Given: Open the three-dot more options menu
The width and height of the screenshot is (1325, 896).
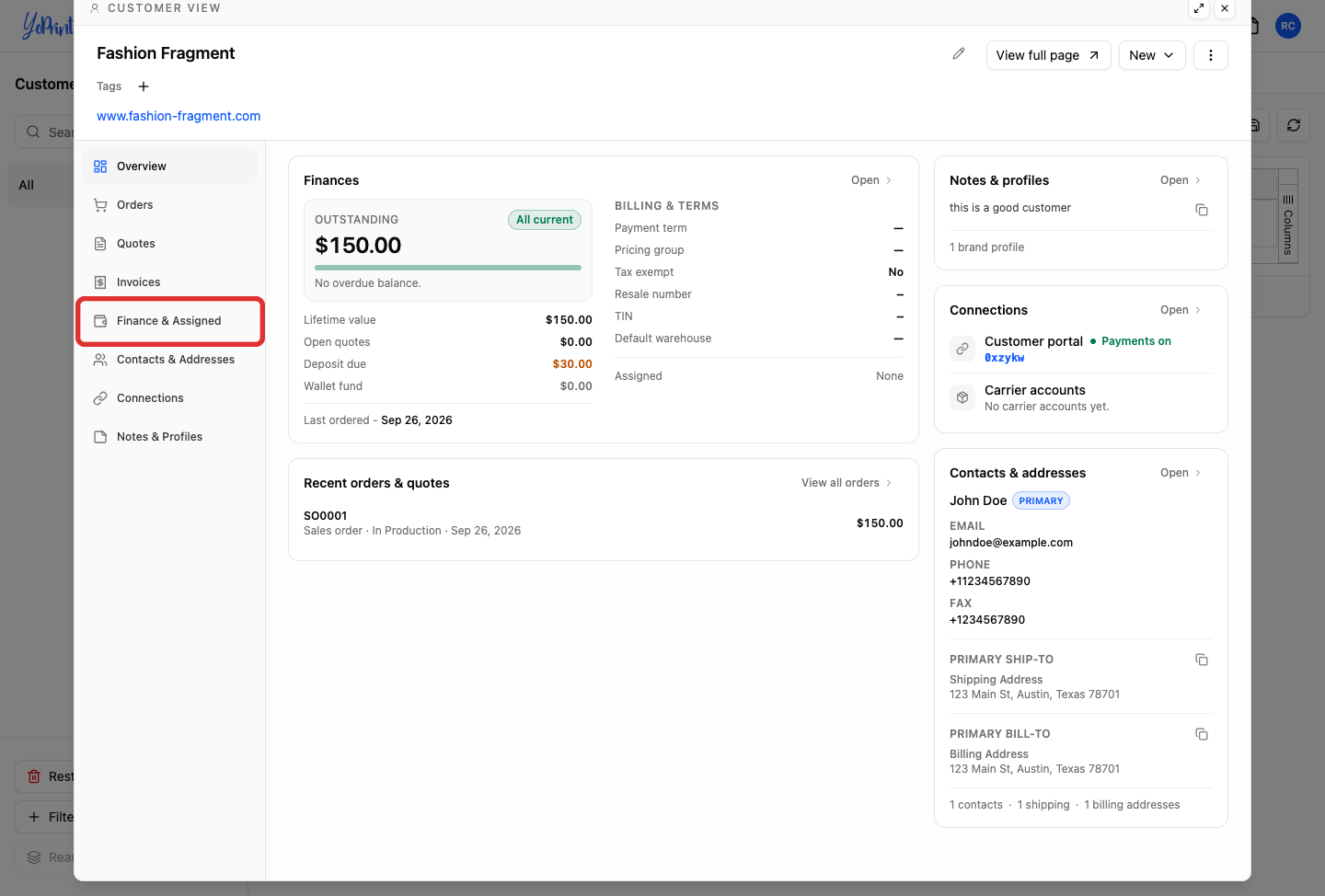Looking at the screenshot, I should pyautogui.click(x=1211, y=55).
